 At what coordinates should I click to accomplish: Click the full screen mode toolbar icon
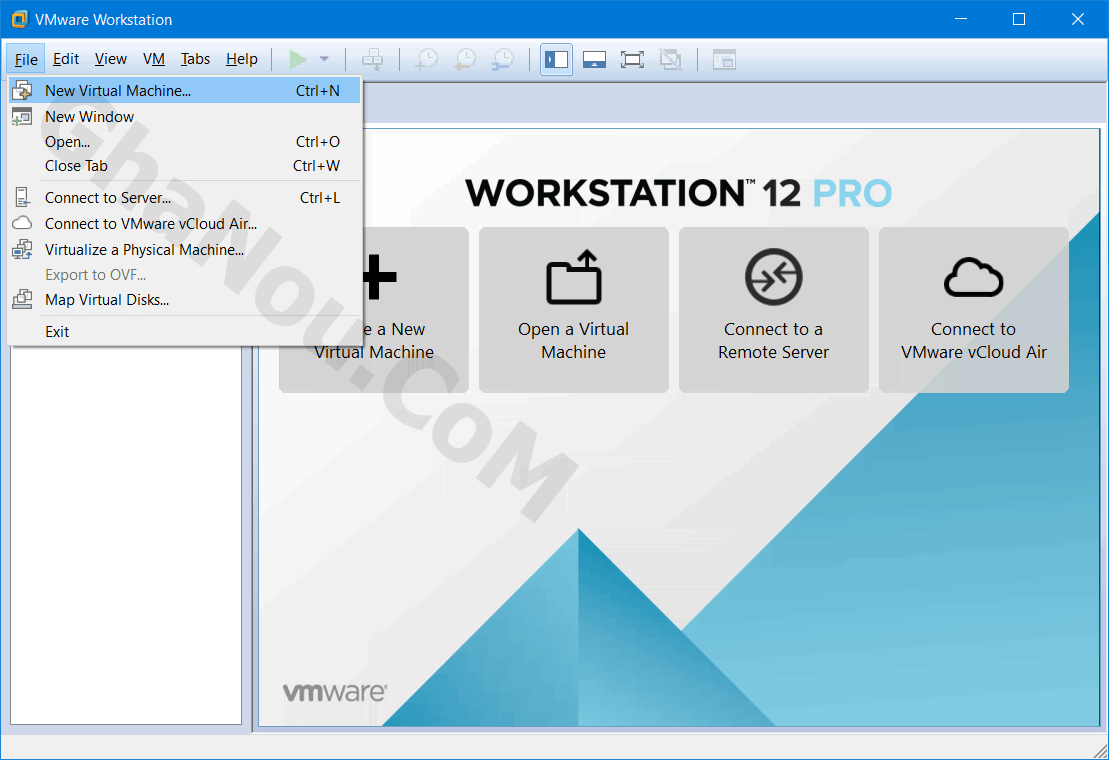tap(632, 59)
